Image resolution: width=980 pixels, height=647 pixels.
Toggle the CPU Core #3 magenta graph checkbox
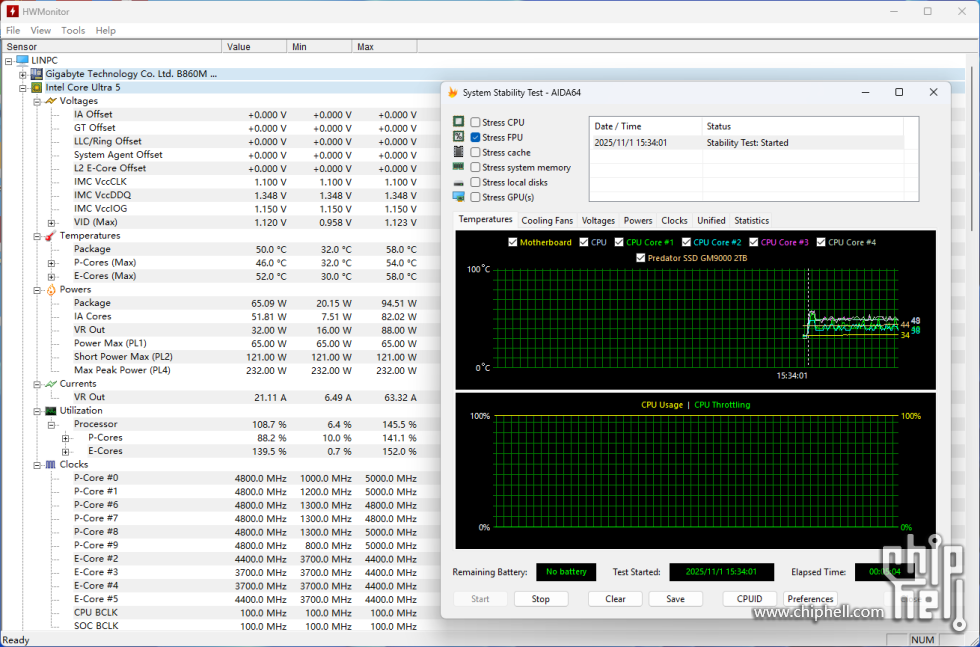(x=753, y=242)
